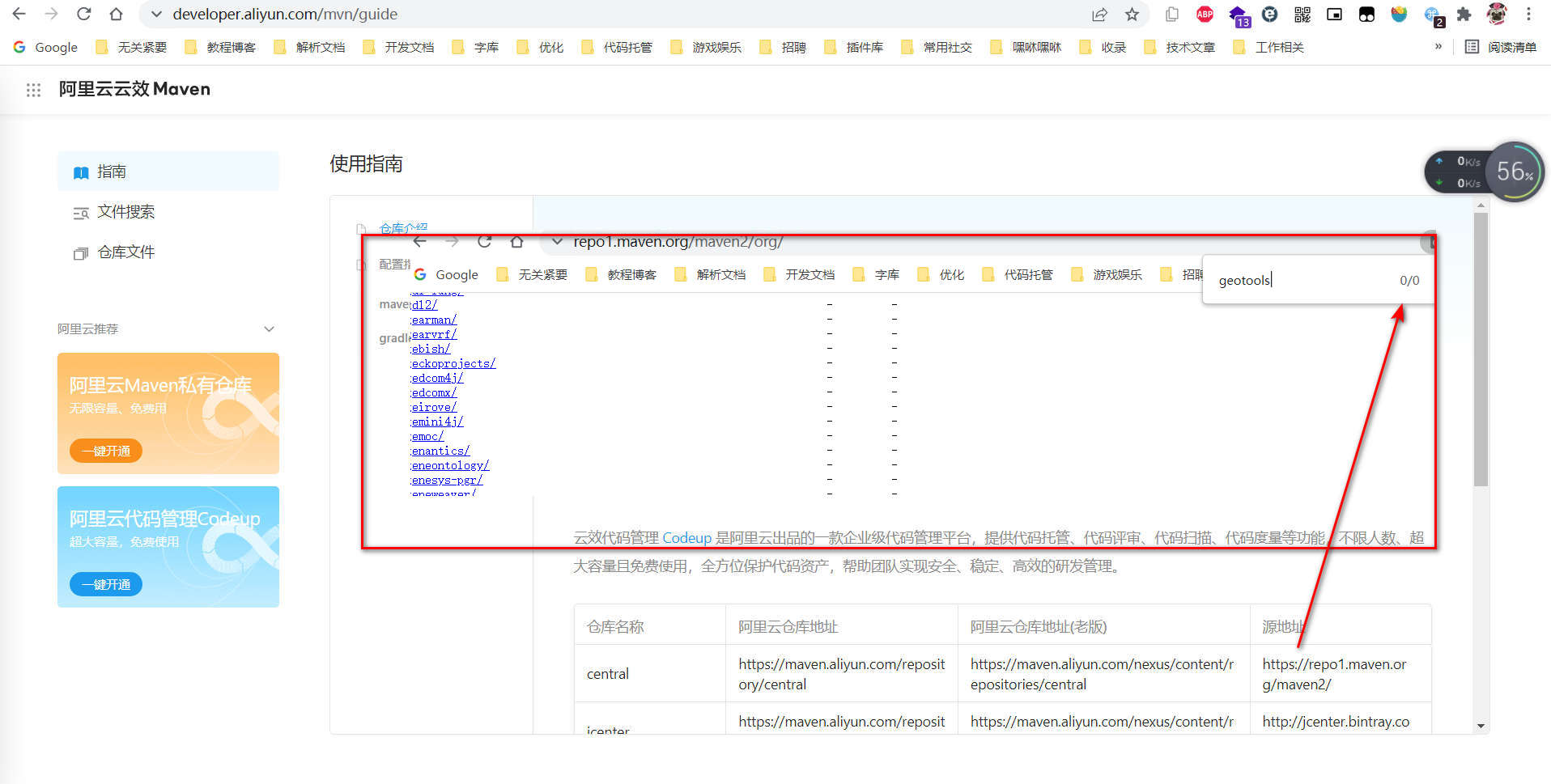Open the 解析文档 bookmark folder
Image resolution: width=1551 pixels, height=784 pixels.
point(309,47)
